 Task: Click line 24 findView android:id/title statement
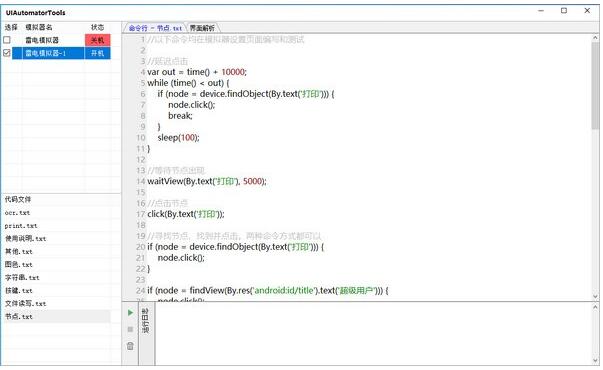[x=268, y=290]
